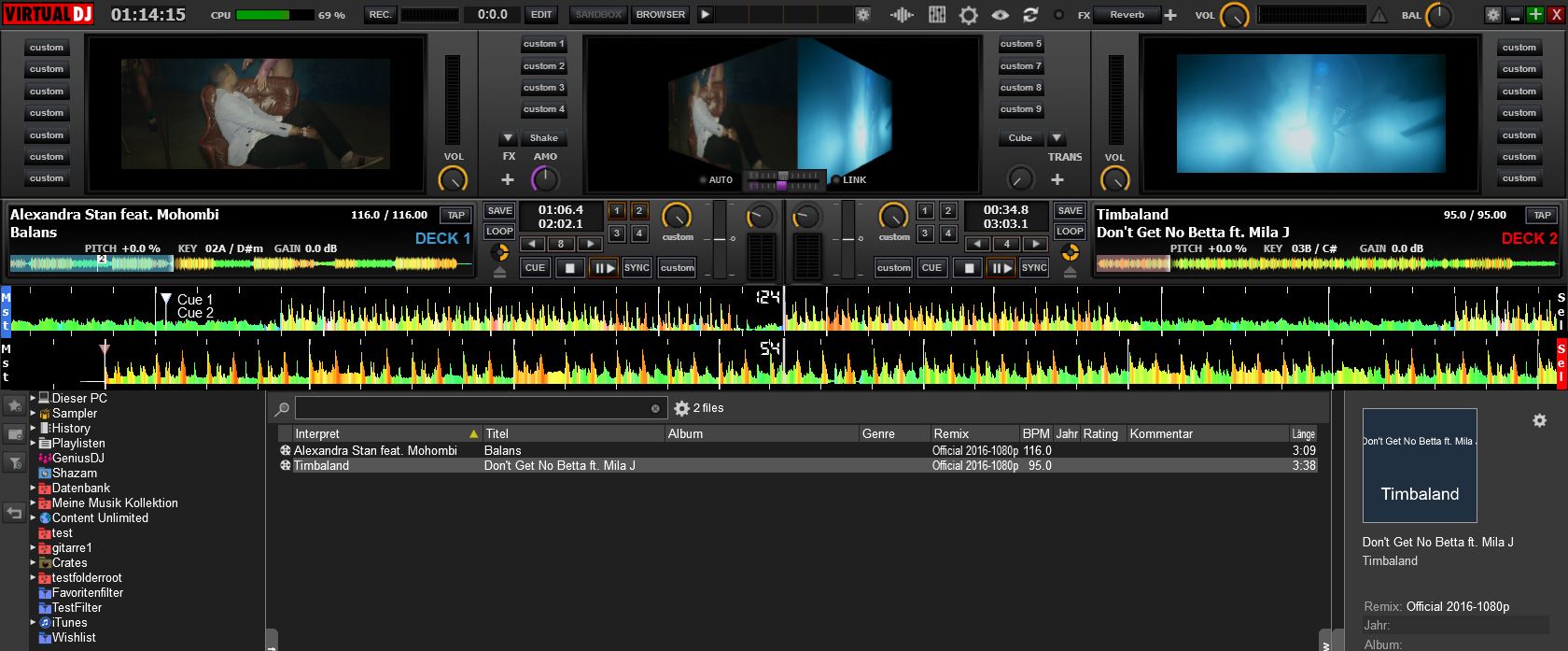
Task: Click custom 1 video effect button
Action: [543, 44]
